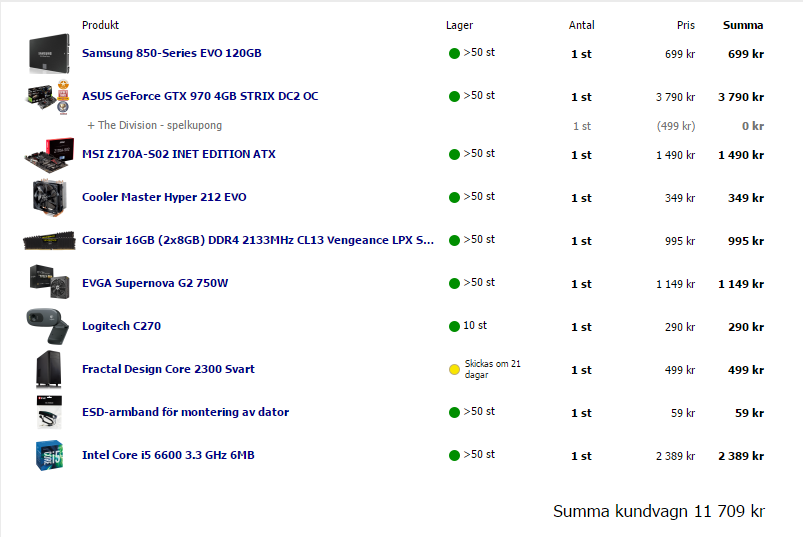Open EVGA Supernova G2 750W link
The height and width of the screenshot is (537, 803).
[155, 283]
